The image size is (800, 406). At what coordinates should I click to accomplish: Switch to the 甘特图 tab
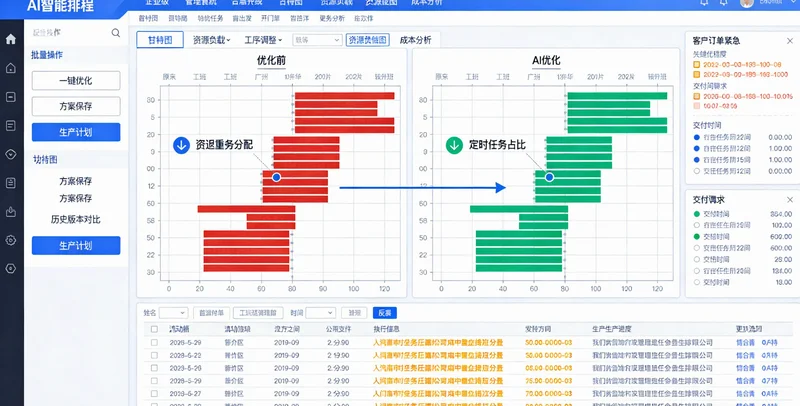pyautogui.click(x=160, y=40)
